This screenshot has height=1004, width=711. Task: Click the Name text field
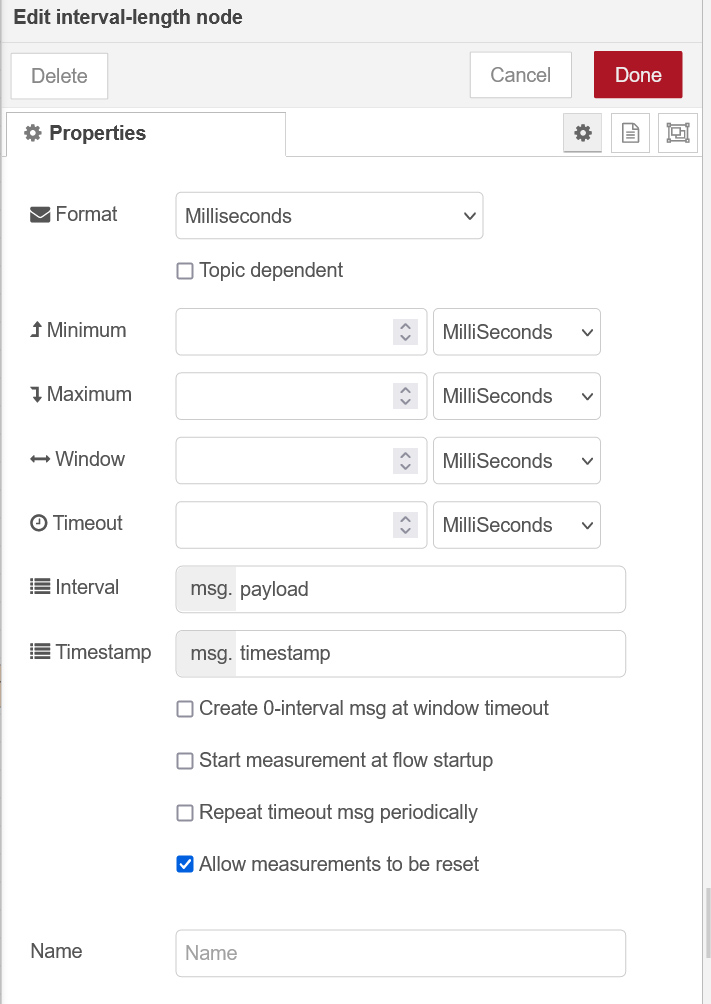[400, 953]
